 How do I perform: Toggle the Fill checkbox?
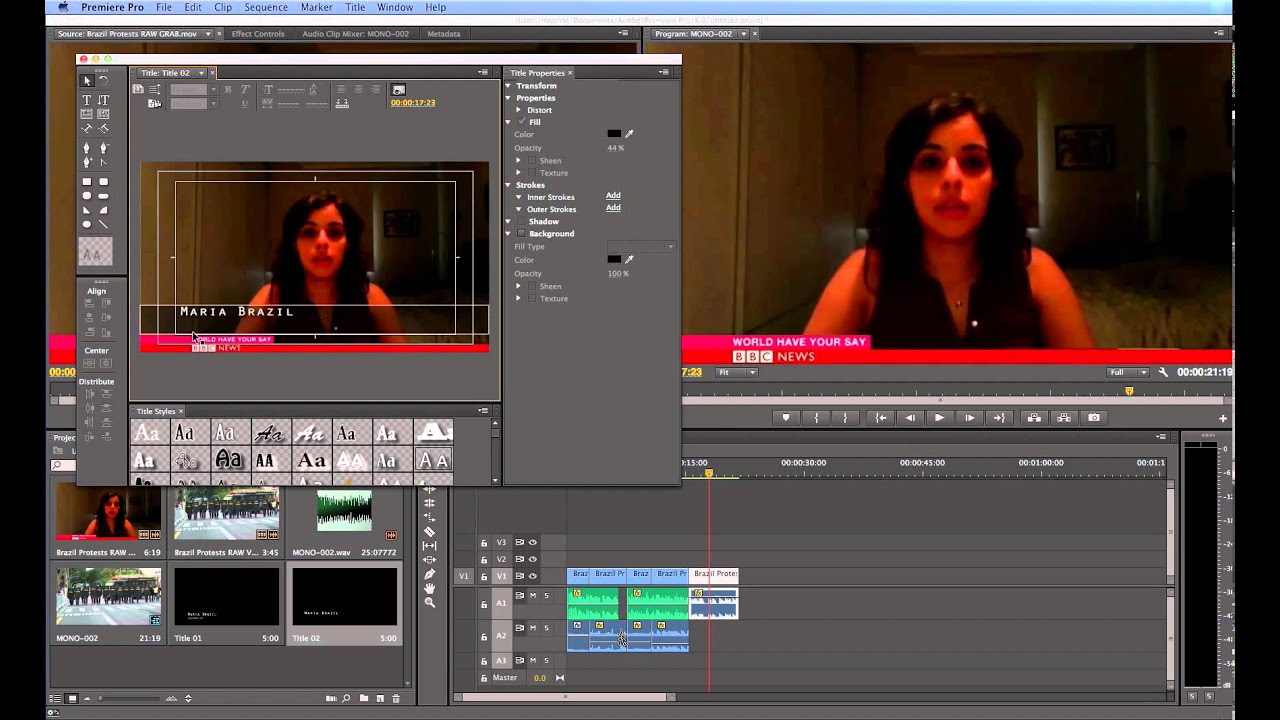tap(521, 122)
